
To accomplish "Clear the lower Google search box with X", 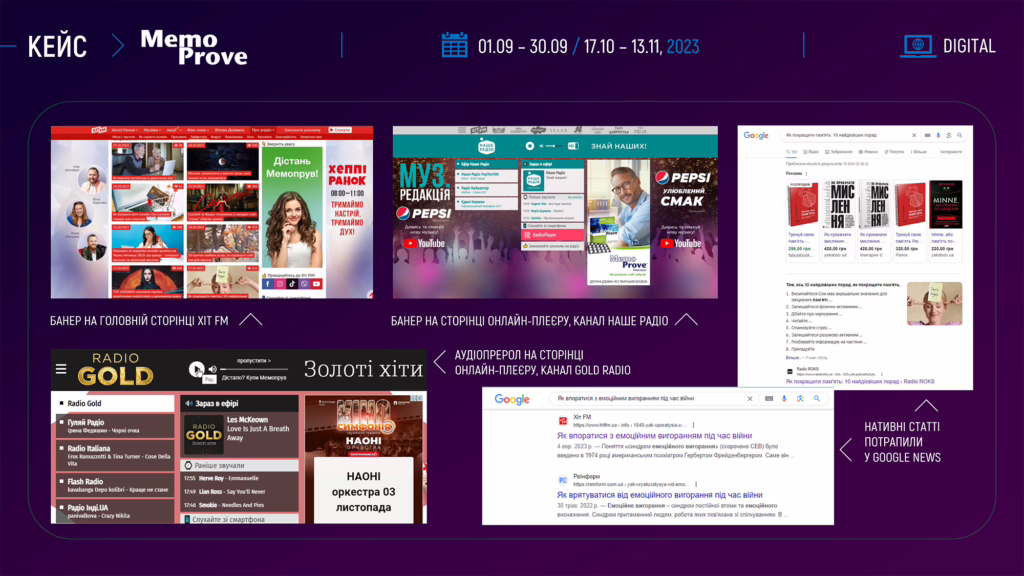I will point(749,400).
